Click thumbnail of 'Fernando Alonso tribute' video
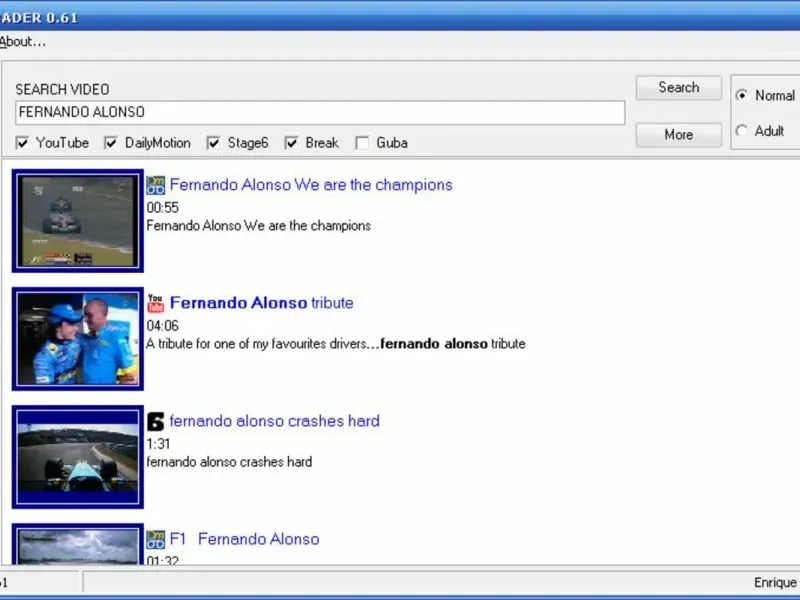 click(78, 339)
